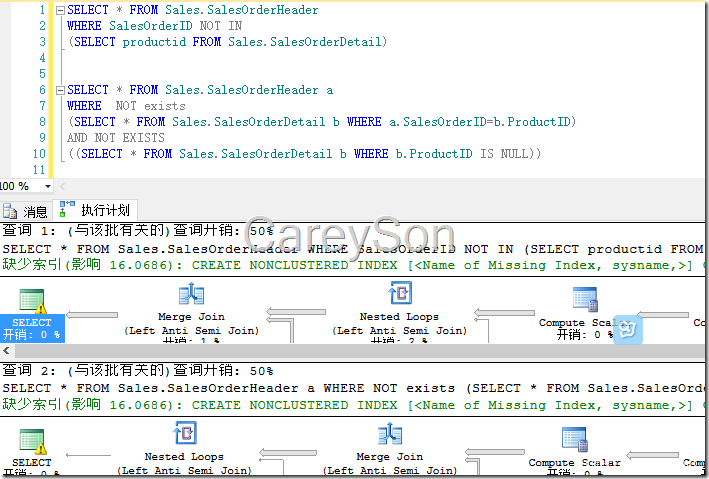This screenshot has width=709, height=479.
Task: Click the 查询 2 query cost header
Action: point(138,371)
